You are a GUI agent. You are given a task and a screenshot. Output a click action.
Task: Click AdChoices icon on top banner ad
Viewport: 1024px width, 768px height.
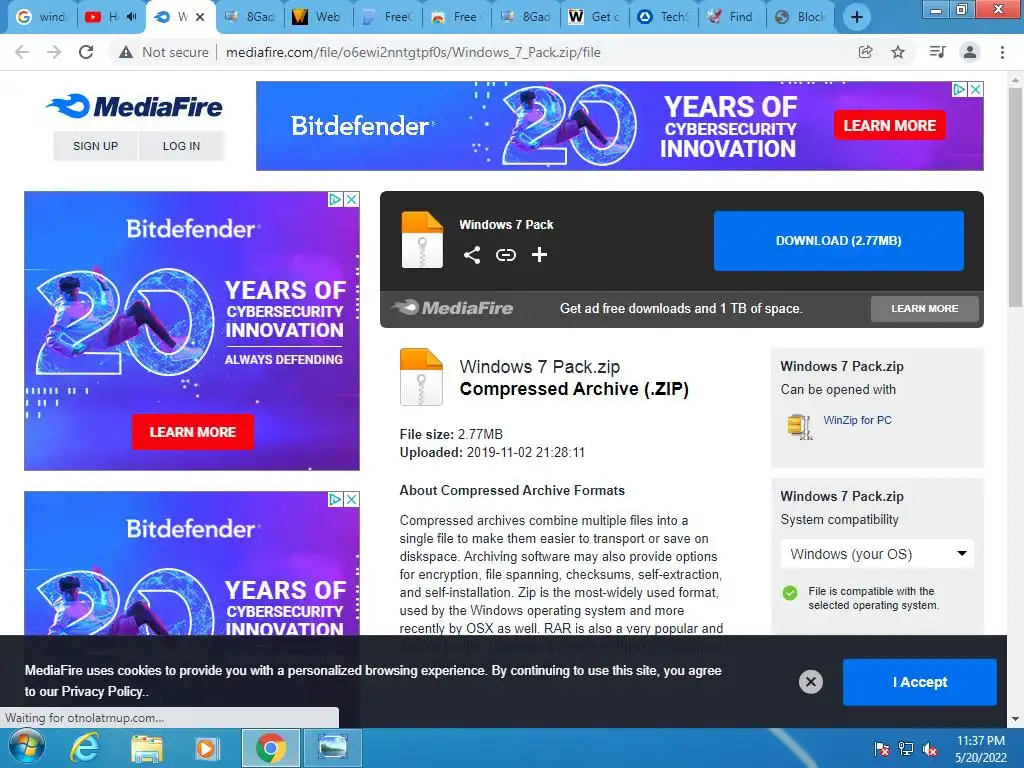(959, 89)
